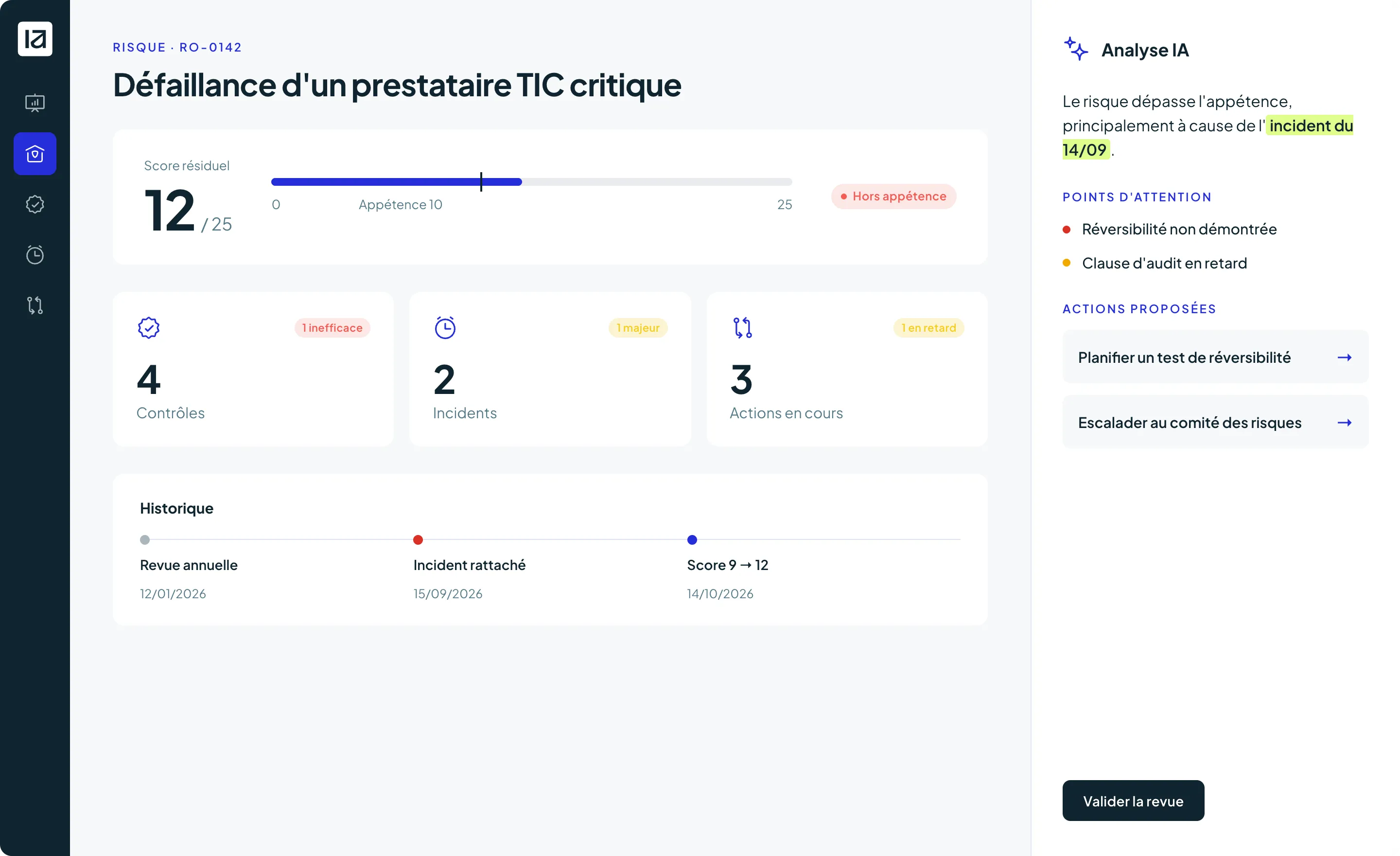Viewport: 1400px width, 856px height.
Task: Click the Analyse IA sparkle icon
Action: pos(1076,49)
